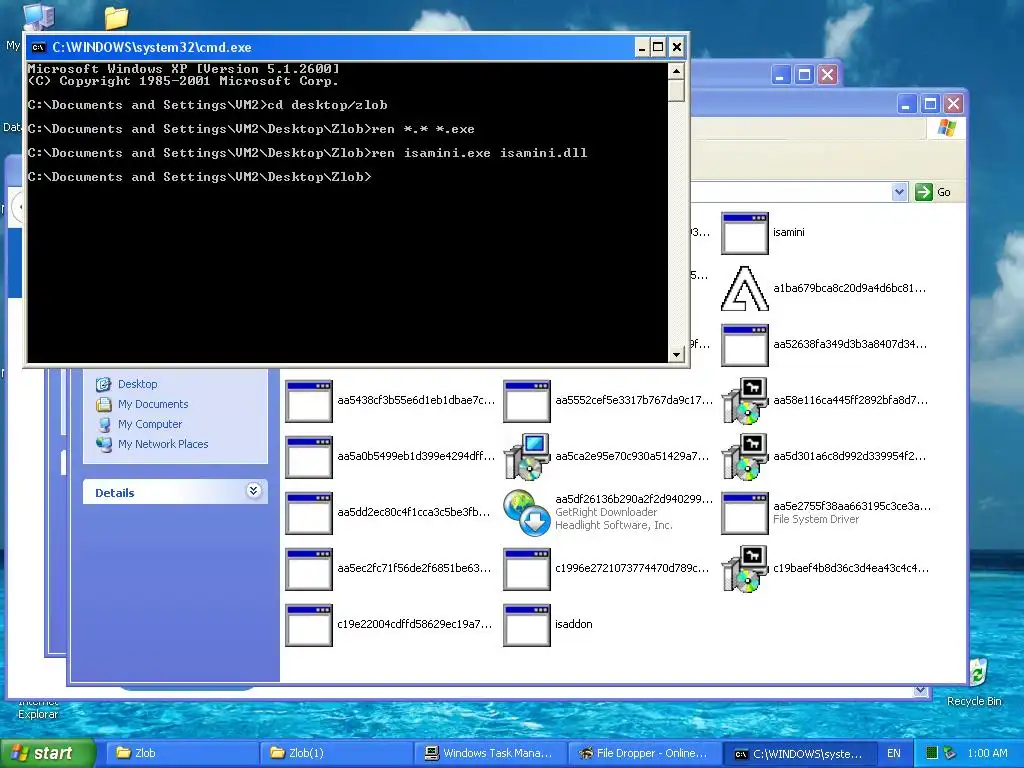Click the GetRight Downloader description text

click(606, 513)
